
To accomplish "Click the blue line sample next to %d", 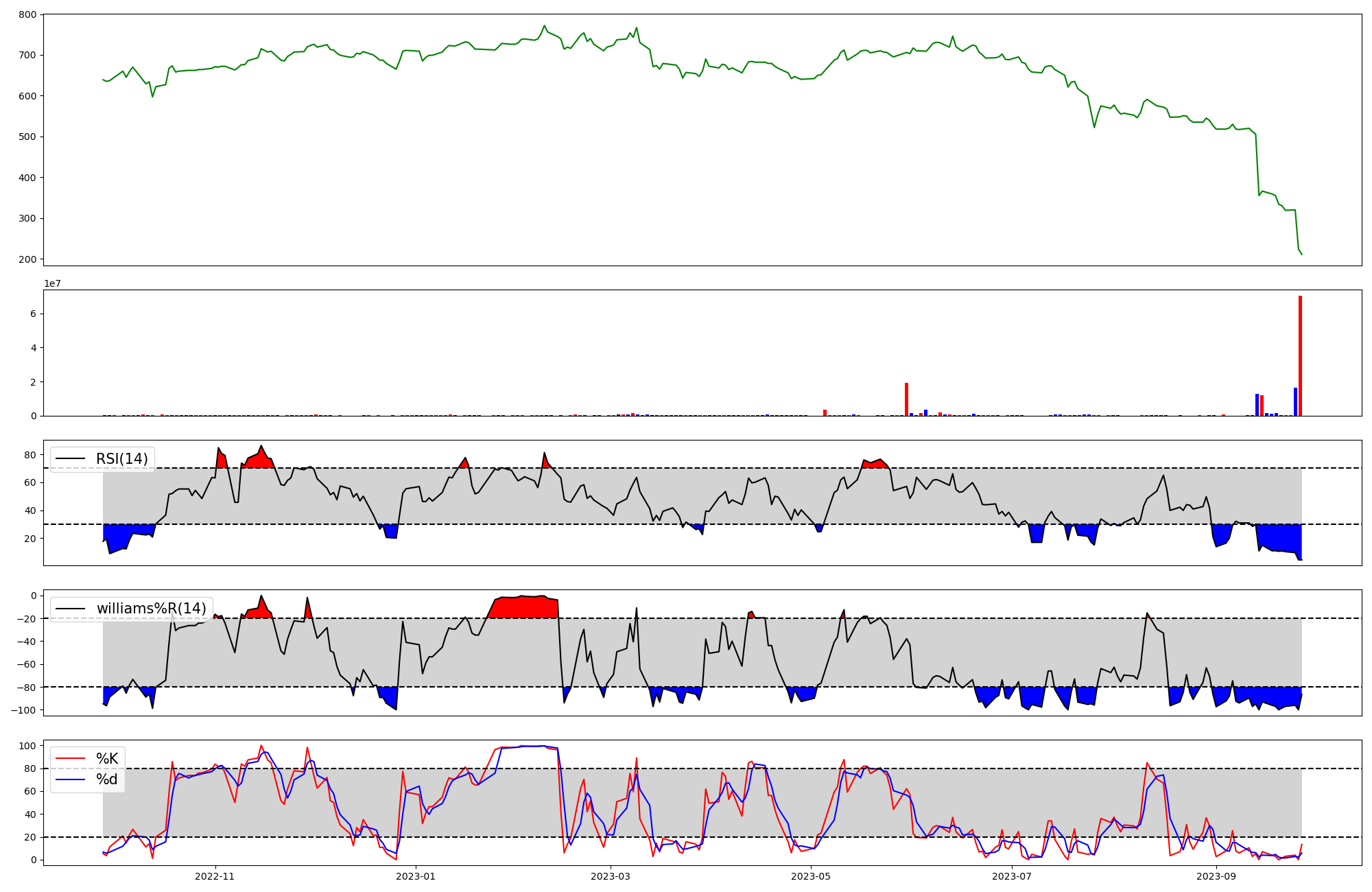I will click(x=71, y=779).
